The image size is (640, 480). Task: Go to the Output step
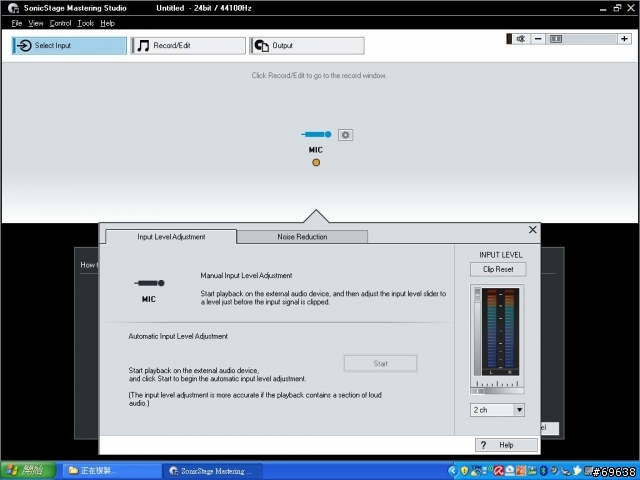[x=307, y=45]
